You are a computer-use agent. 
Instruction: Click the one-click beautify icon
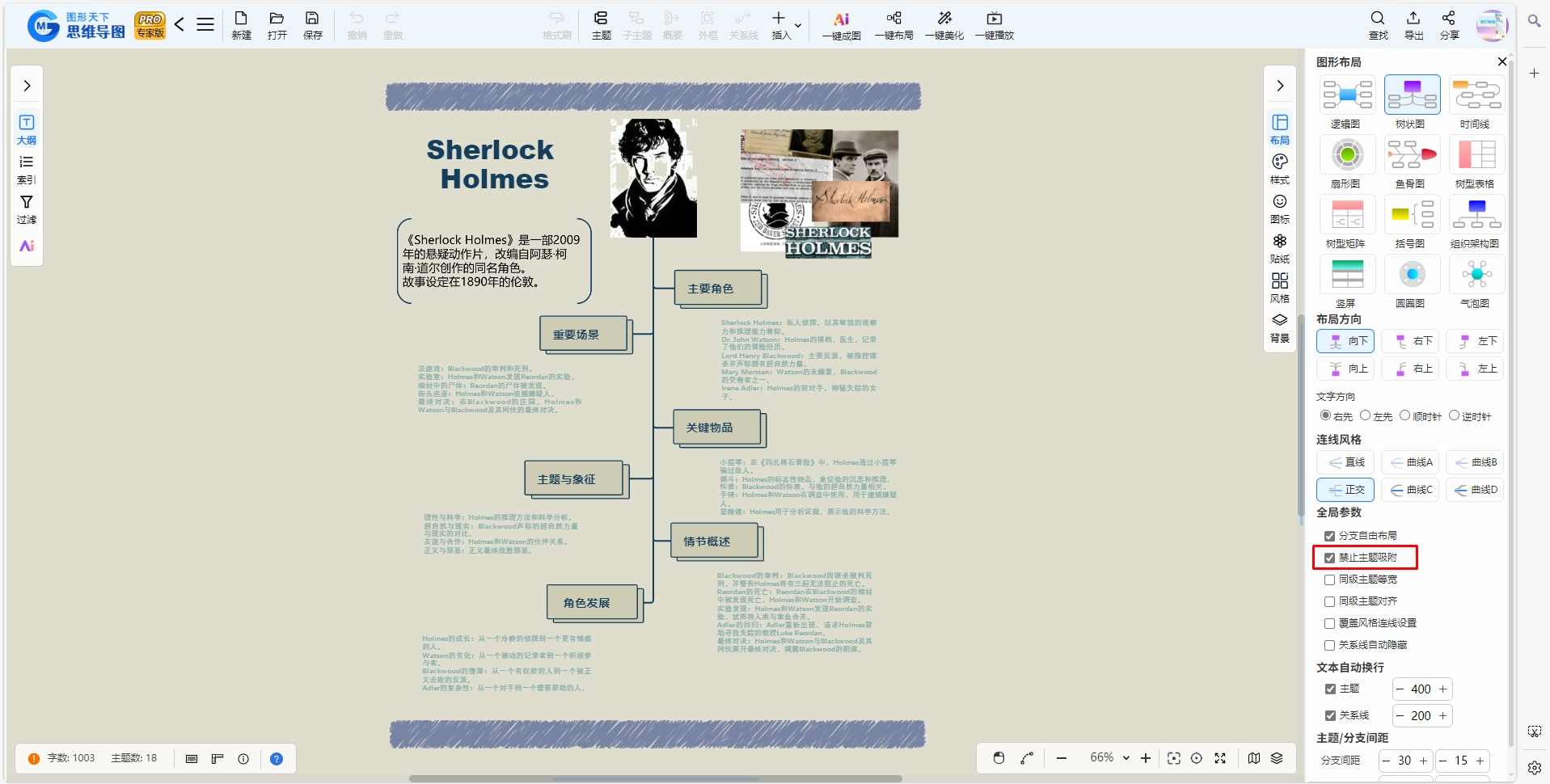tap(944, 19)
